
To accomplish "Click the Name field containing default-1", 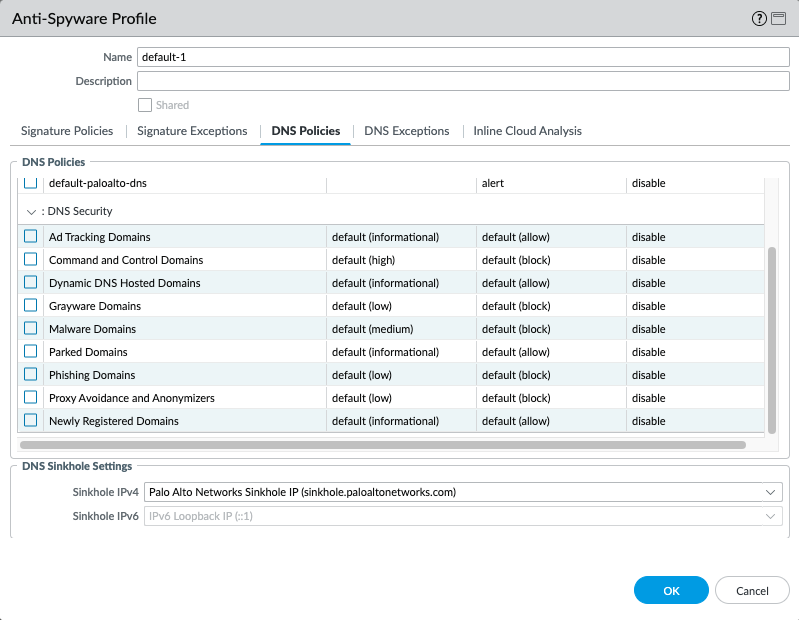I will point(462,58).
